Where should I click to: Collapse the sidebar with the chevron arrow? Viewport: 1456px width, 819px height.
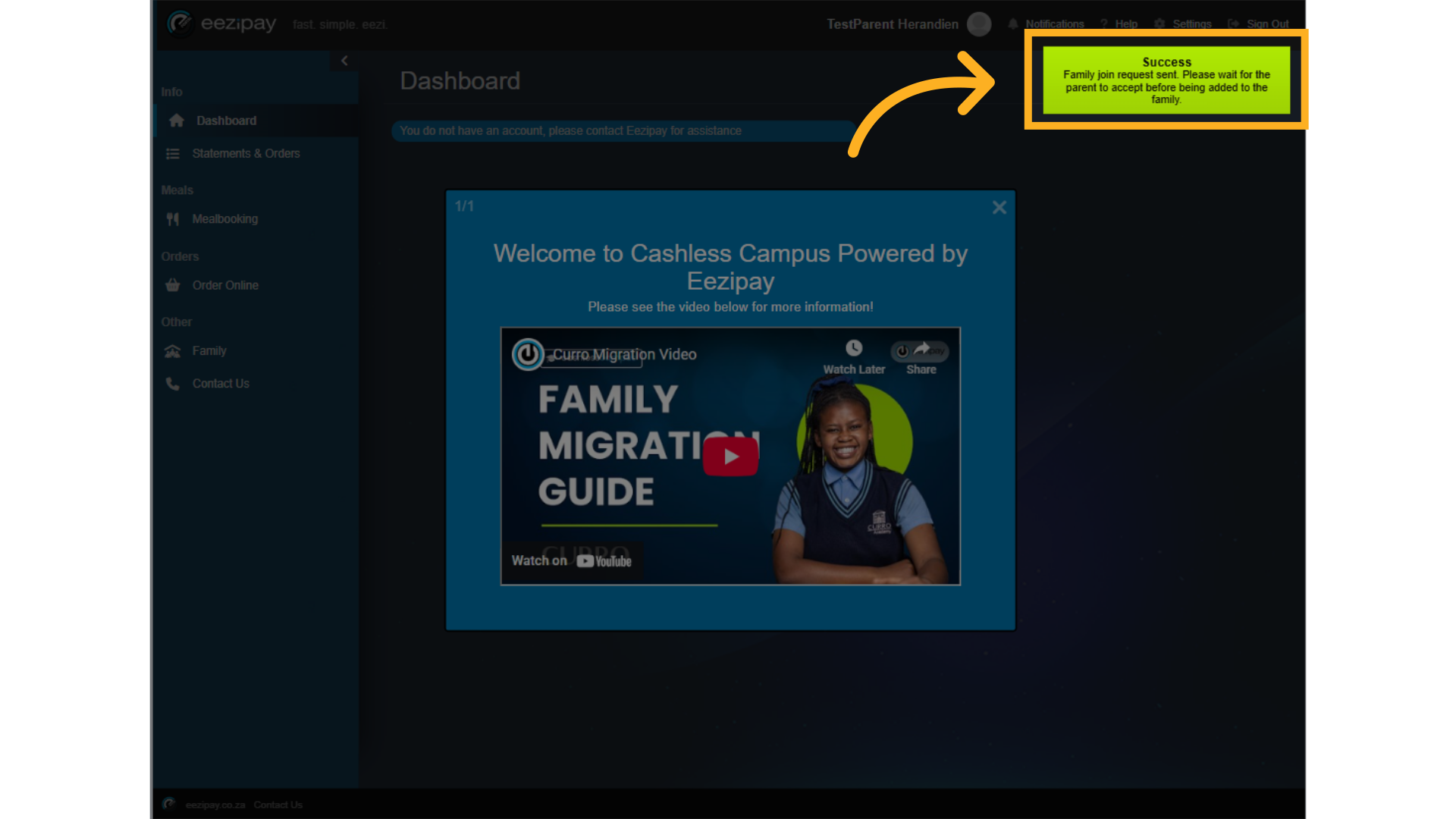(344, 61)
